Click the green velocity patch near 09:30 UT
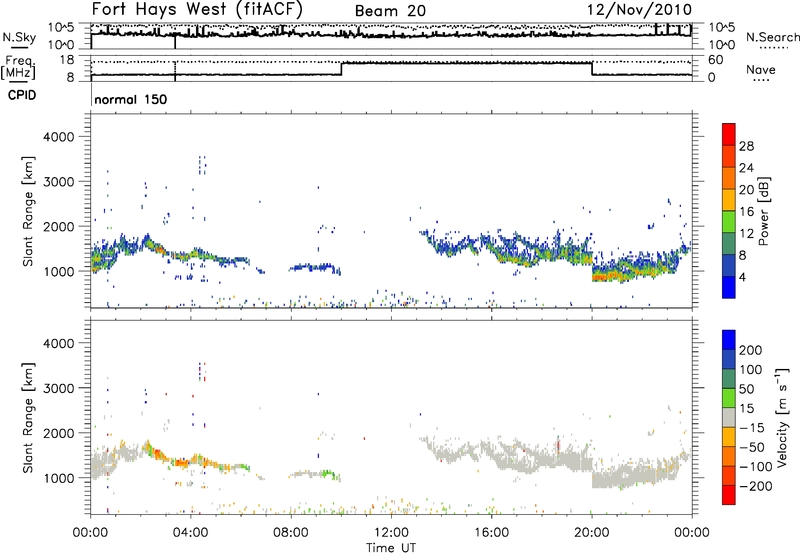Screen dimensions: 800x554 pyautogui.click(x=327, y=474)
